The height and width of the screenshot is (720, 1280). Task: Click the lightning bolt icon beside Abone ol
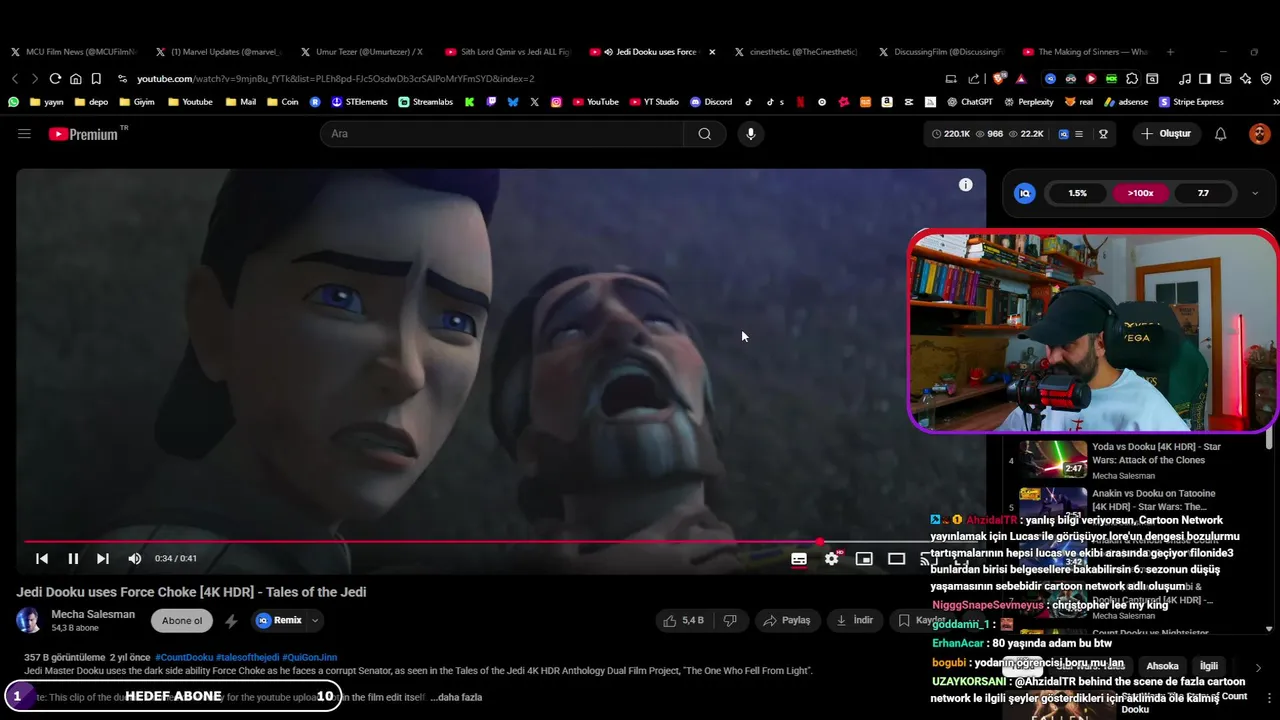click(231, 621)
